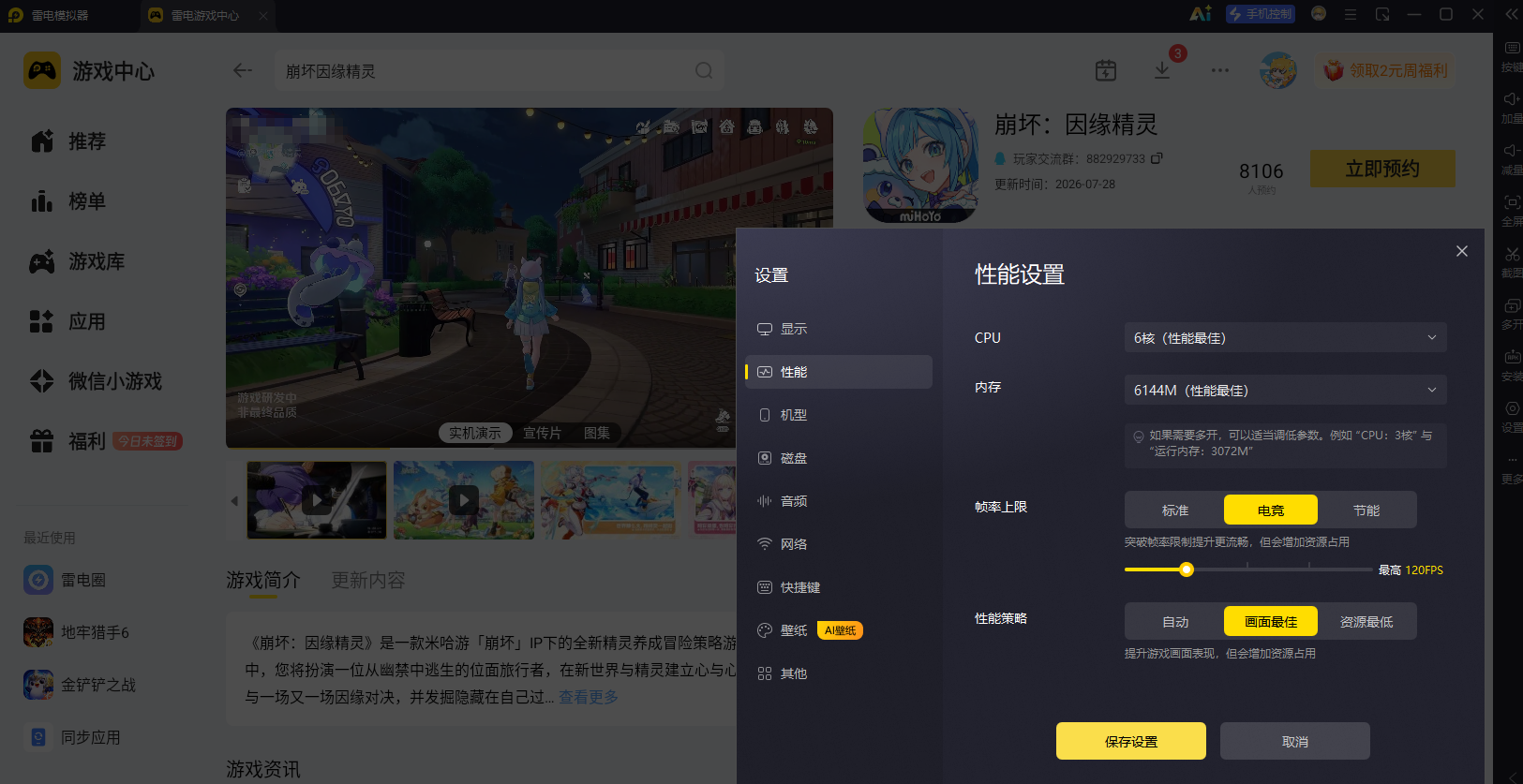Click 手机控制 phone control button

point(1261,14)
